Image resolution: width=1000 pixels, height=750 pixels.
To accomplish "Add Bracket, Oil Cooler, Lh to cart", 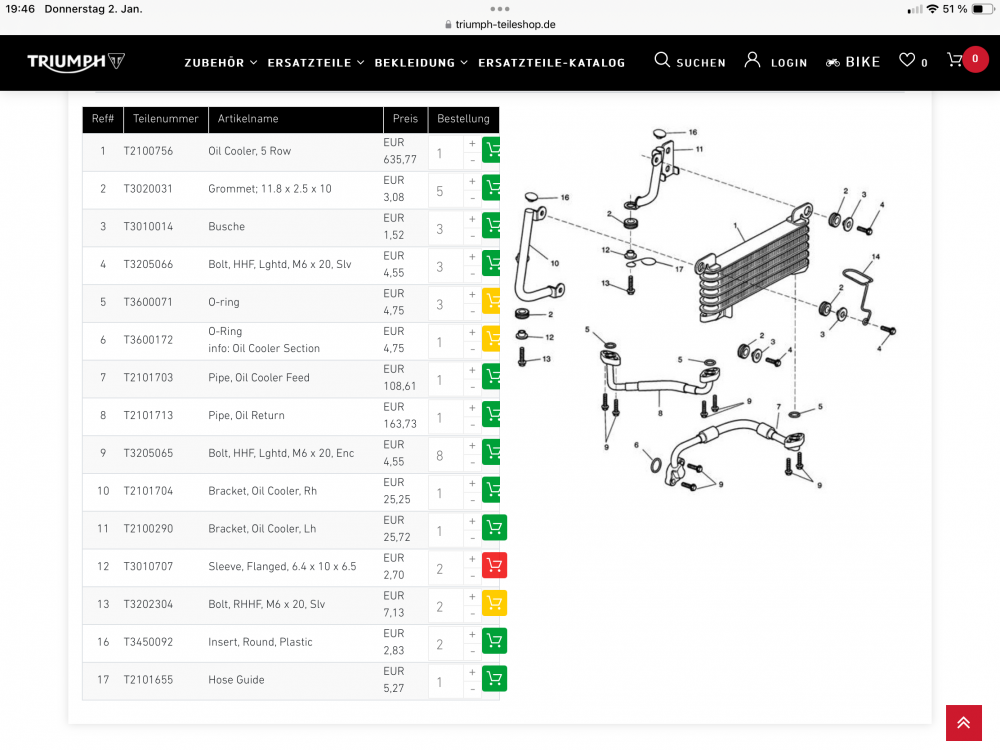I will pos(494,527).
